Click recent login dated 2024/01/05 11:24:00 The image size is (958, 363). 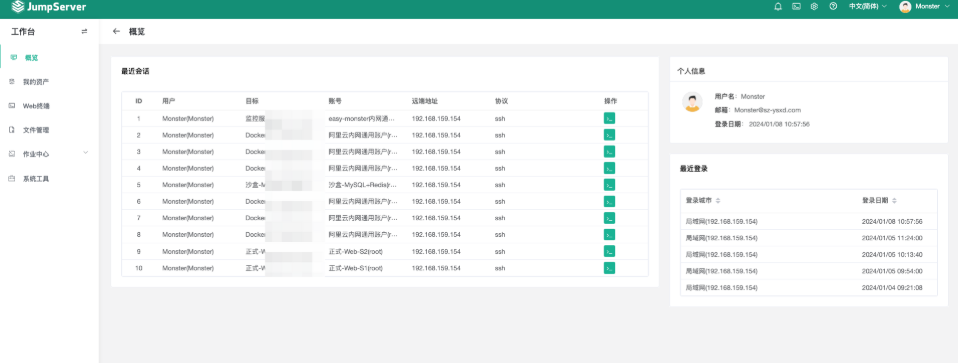click(892, 238)
